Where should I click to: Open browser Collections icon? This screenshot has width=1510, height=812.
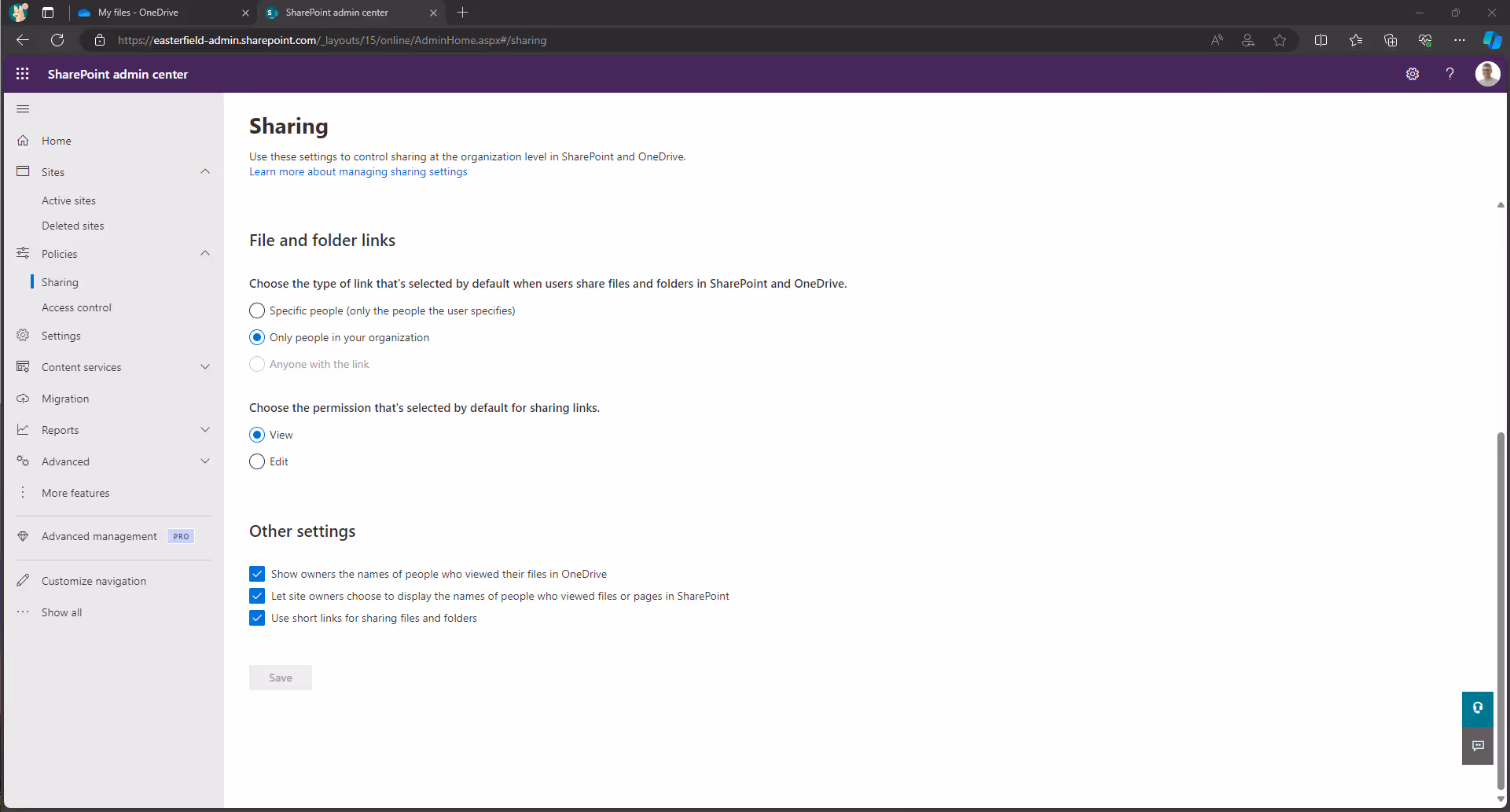[1390, 40]
